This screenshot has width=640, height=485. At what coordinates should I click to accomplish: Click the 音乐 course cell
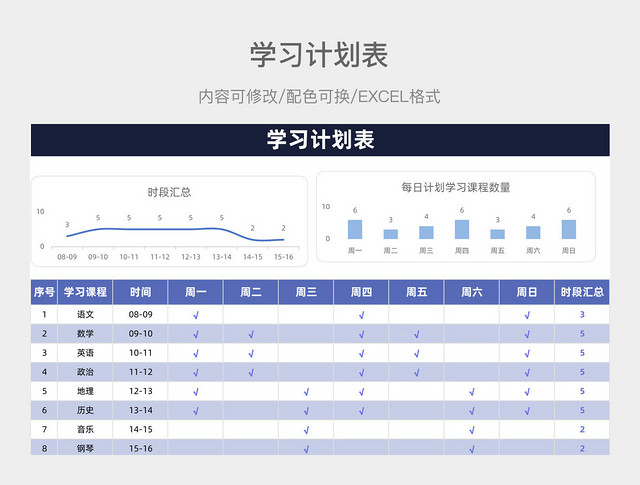click(85, 429)
